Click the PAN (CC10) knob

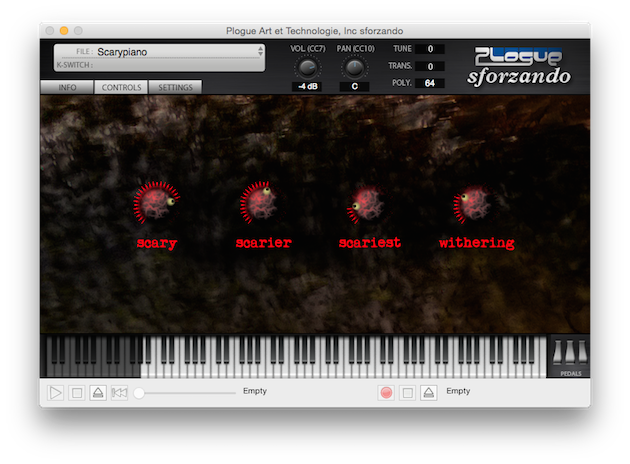[x=354, y=67]
